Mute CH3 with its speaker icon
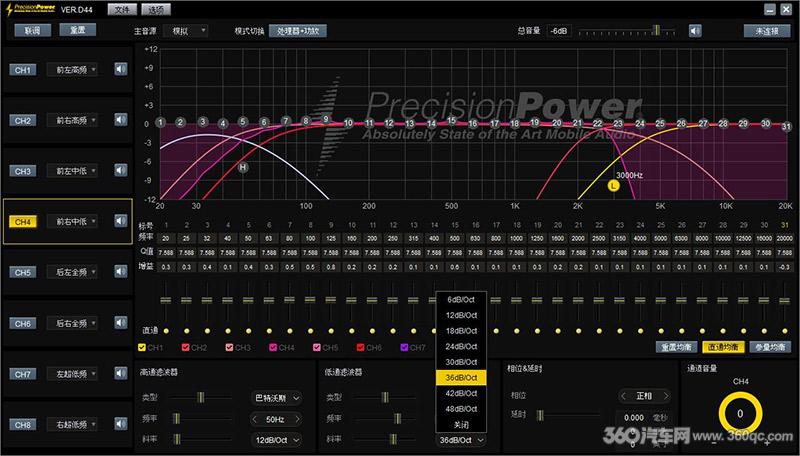The width and height of the screenshot is (800, 456). click(121, 170)
